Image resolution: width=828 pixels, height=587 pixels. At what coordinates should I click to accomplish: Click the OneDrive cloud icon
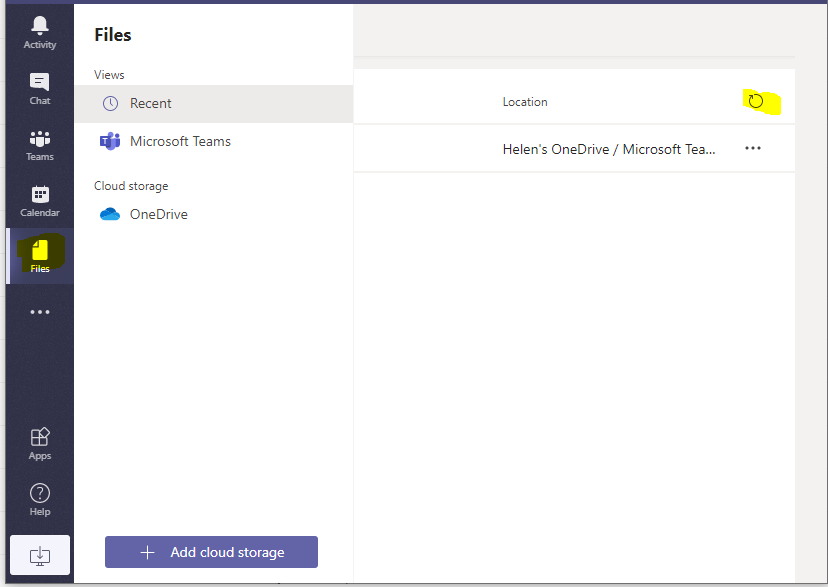click(110, 214)
